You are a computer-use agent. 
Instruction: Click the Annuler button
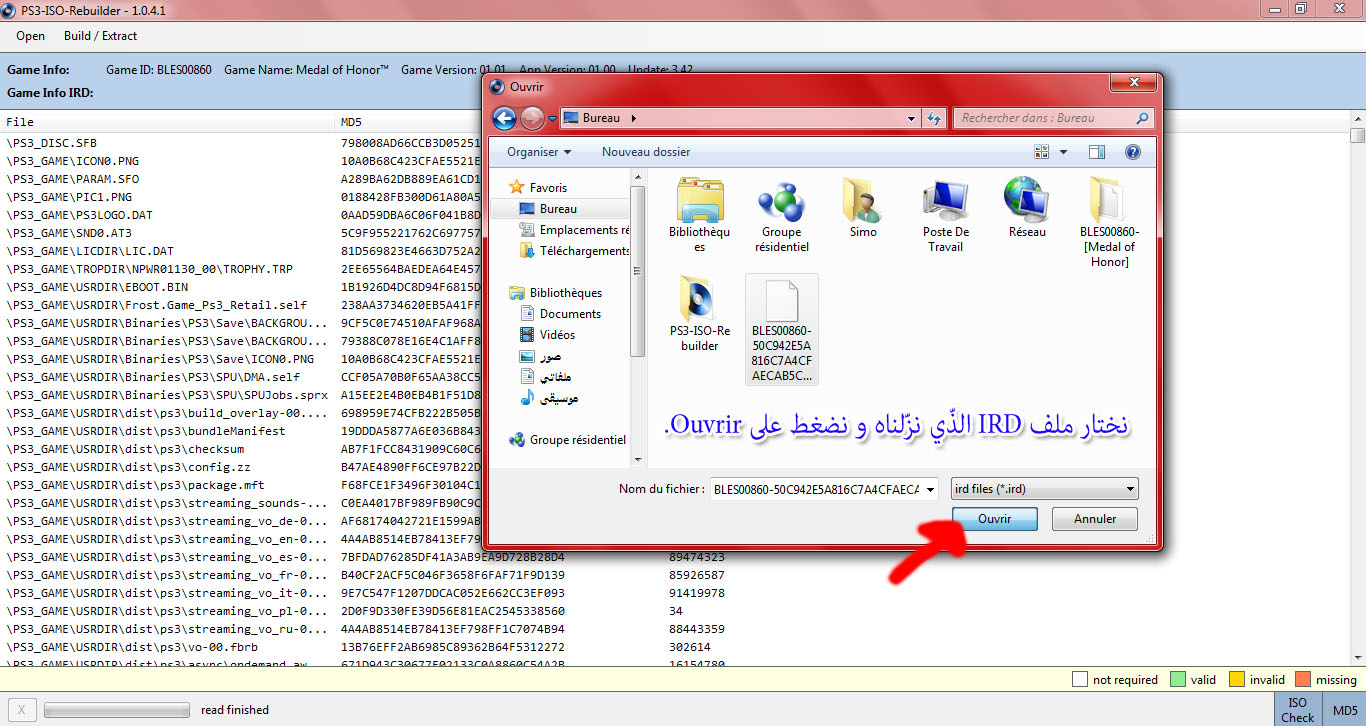[1095, 519]
